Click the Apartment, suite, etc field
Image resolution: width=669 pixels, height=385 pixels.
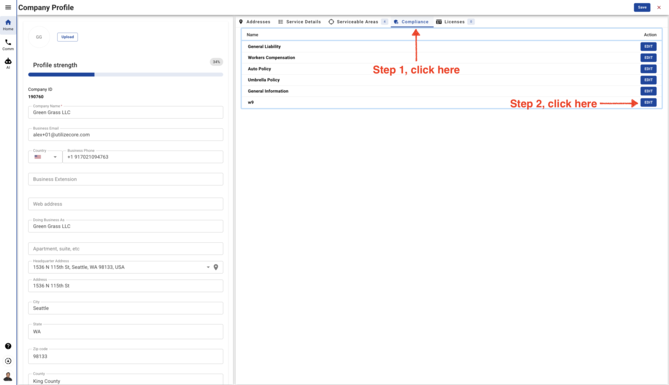125,248
